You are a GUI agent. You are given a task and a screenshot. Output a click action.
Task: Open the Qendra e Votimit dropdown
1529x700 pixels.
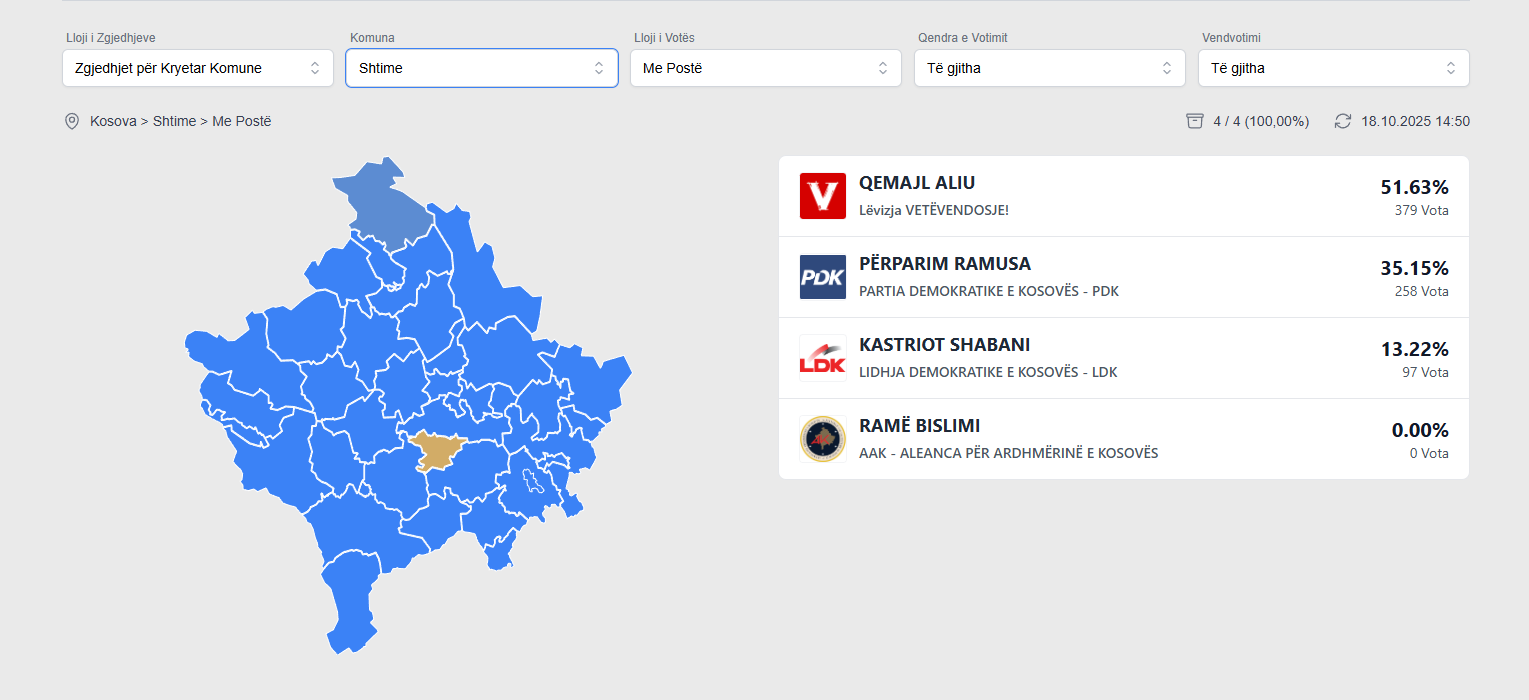1050,68
